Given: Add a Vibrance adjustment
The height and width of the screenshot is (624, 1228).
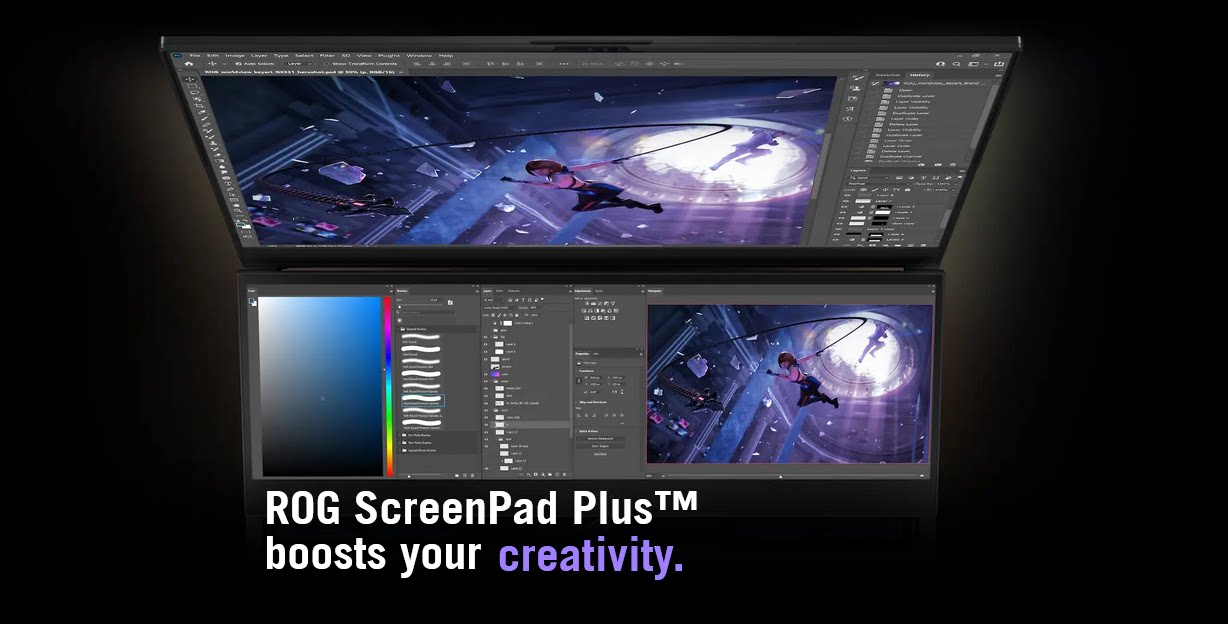Looking at the screenshot, I should (613, 304).
